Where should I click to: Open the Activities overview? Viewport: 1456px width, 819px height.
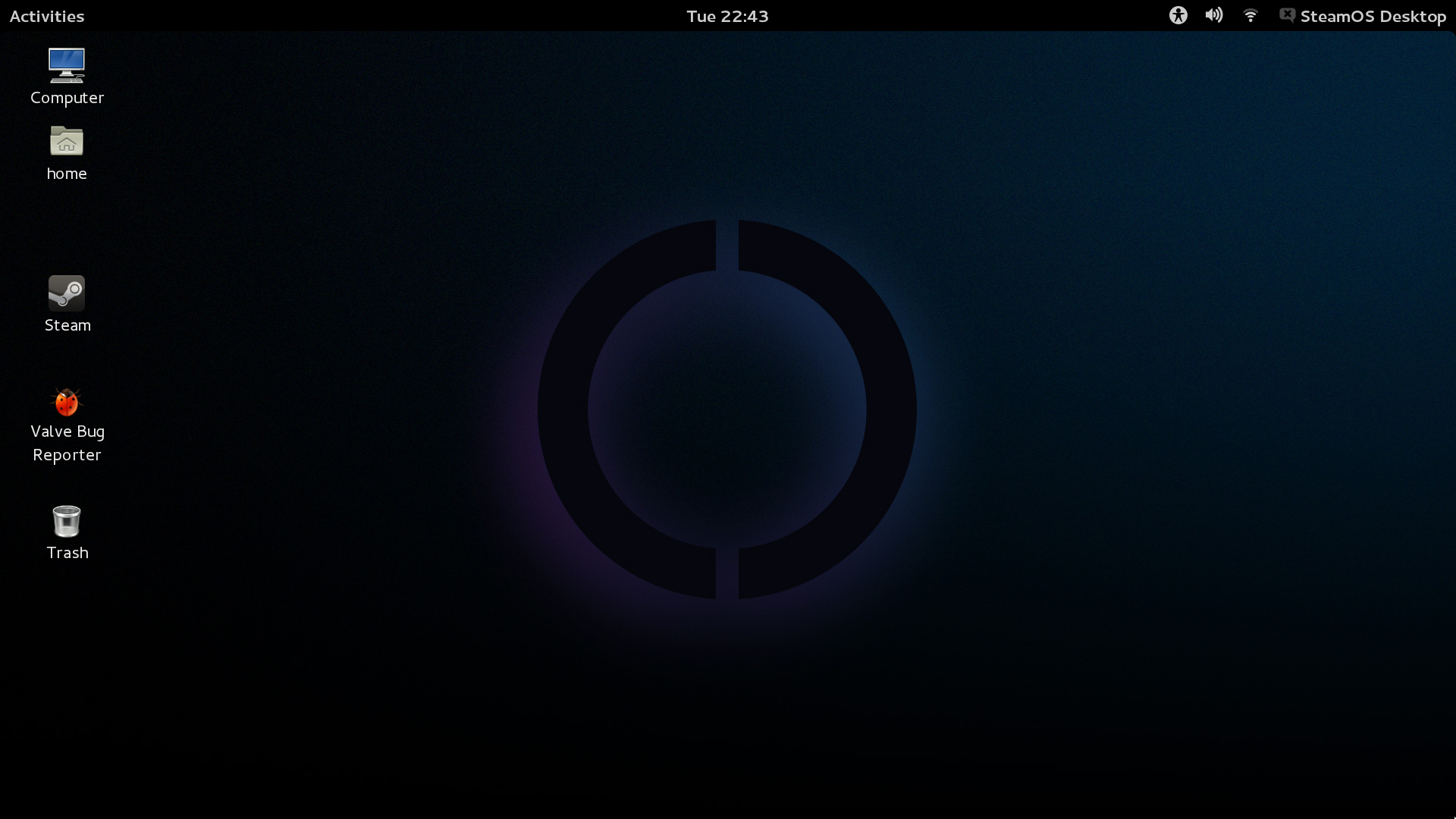47,16
